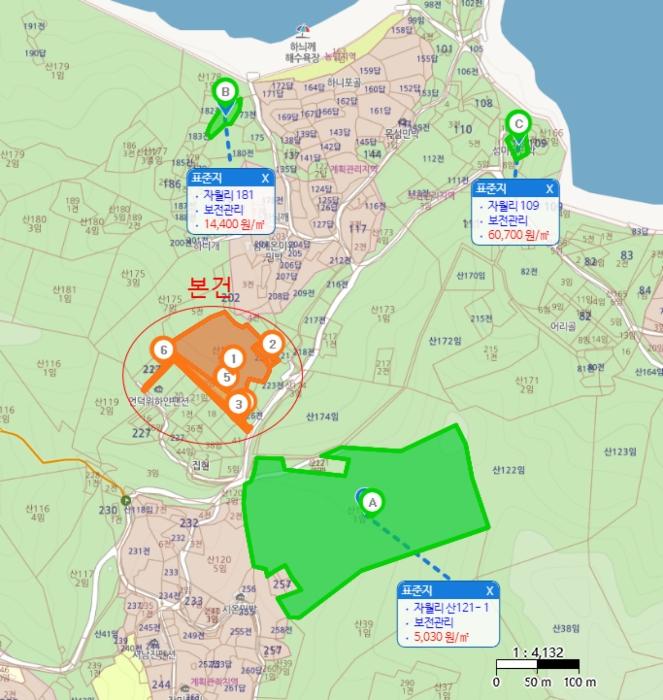
Task: Click the 시온민박 label
Action: pyautogui.click(x=240, y=609)
